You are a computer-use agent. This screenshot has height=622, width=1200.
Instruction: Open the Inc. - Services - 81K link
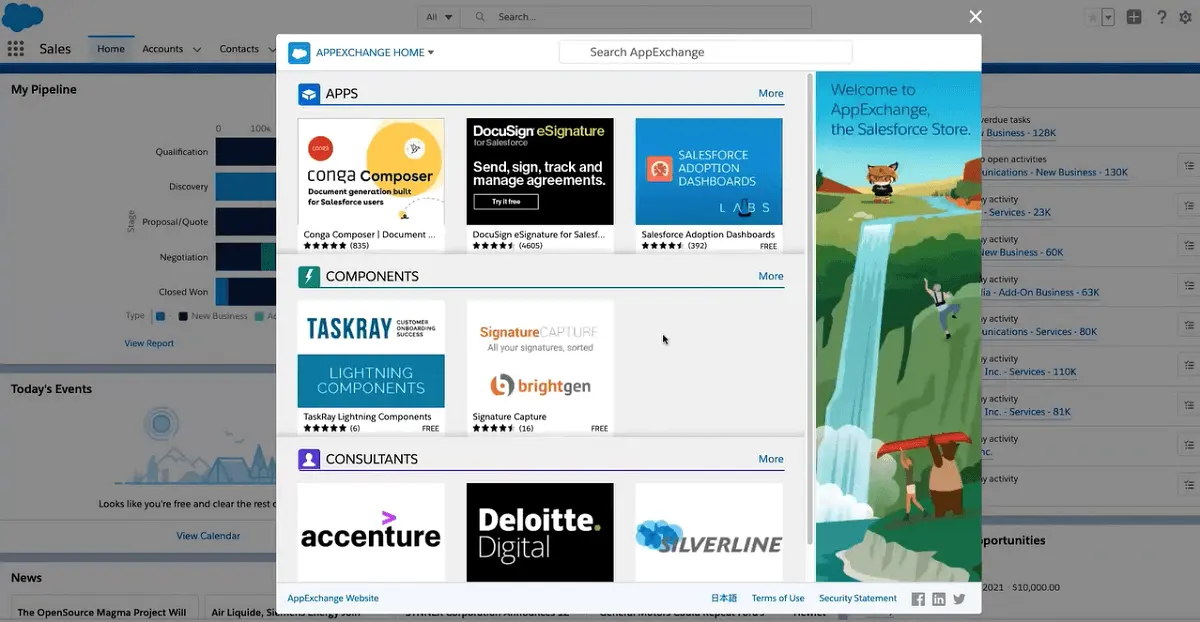click(x=1027, y=412)
